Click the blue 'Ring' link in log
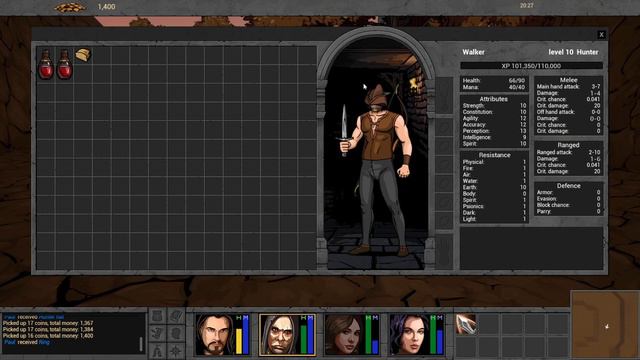640x360 pixels. click(44, 342)
